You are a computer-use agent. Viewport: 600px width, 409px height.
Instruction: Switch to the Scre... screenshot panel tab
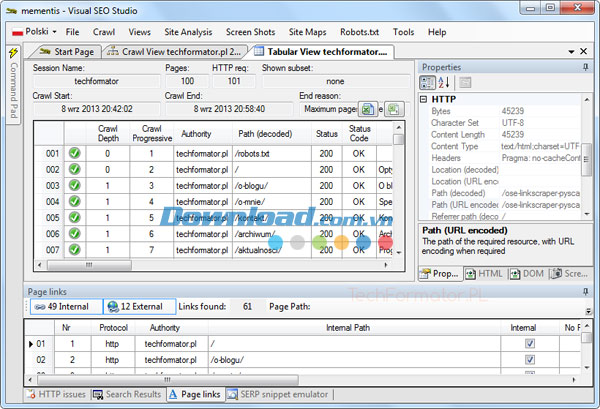click(569, 274)
